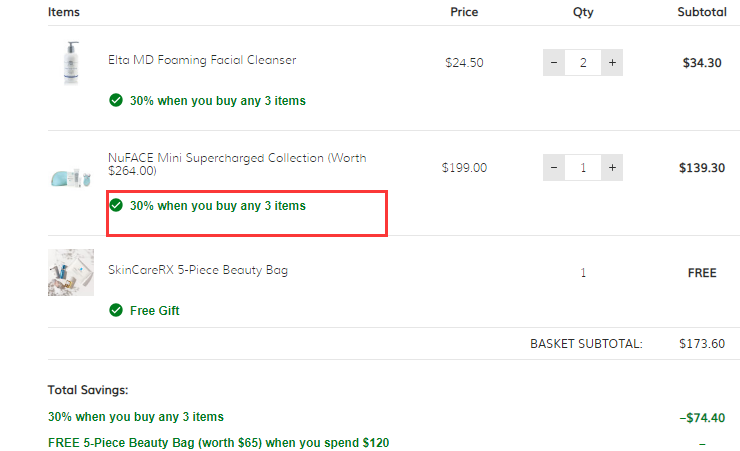Open NuFACE Mini Supercharged Collection thumbnail
740x451 pixels.
coord(71,178)
